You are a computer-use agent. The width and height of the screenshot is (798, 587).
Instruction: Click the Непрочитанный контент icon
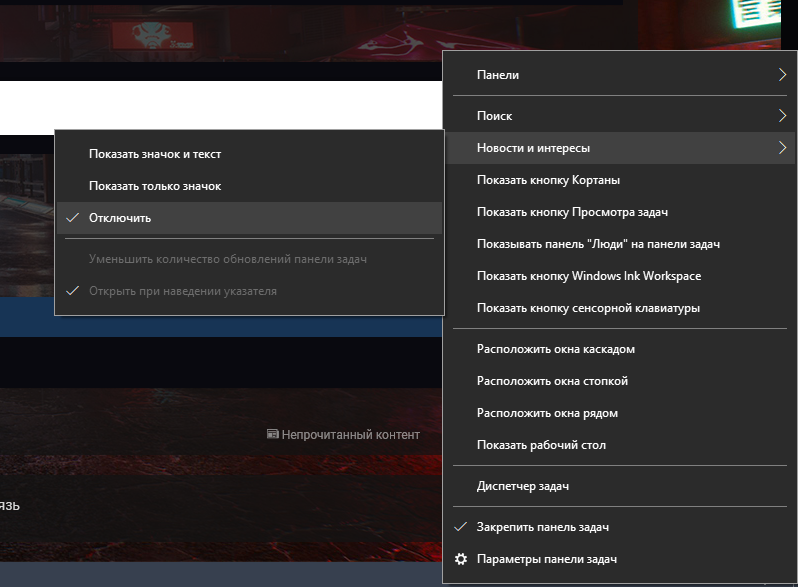[272, 435]
